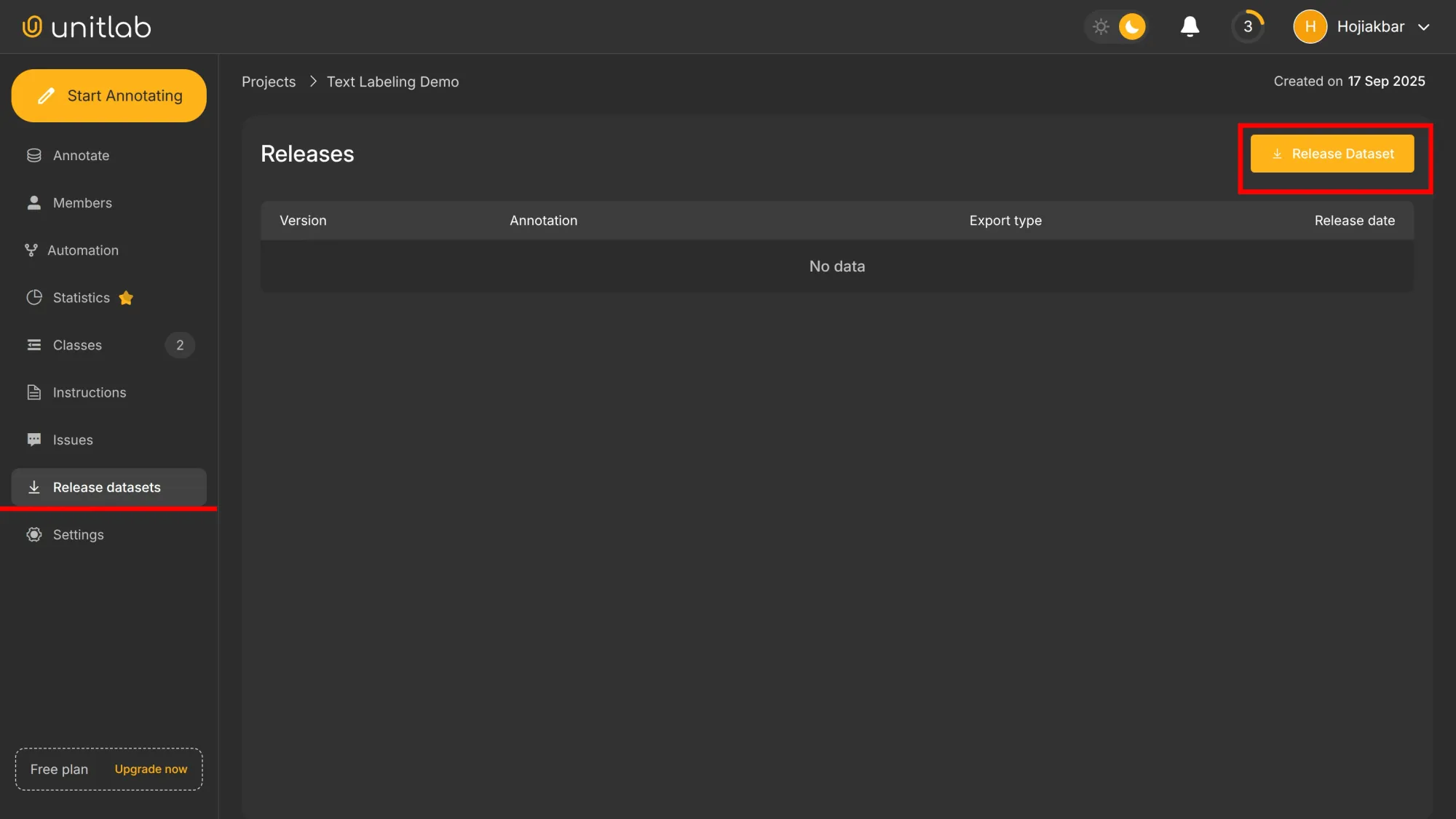Viewport: 1456px width, 819px height.
Task: Open the Text Labeling Demo breadcrumb item
Action: coord(393,82)
